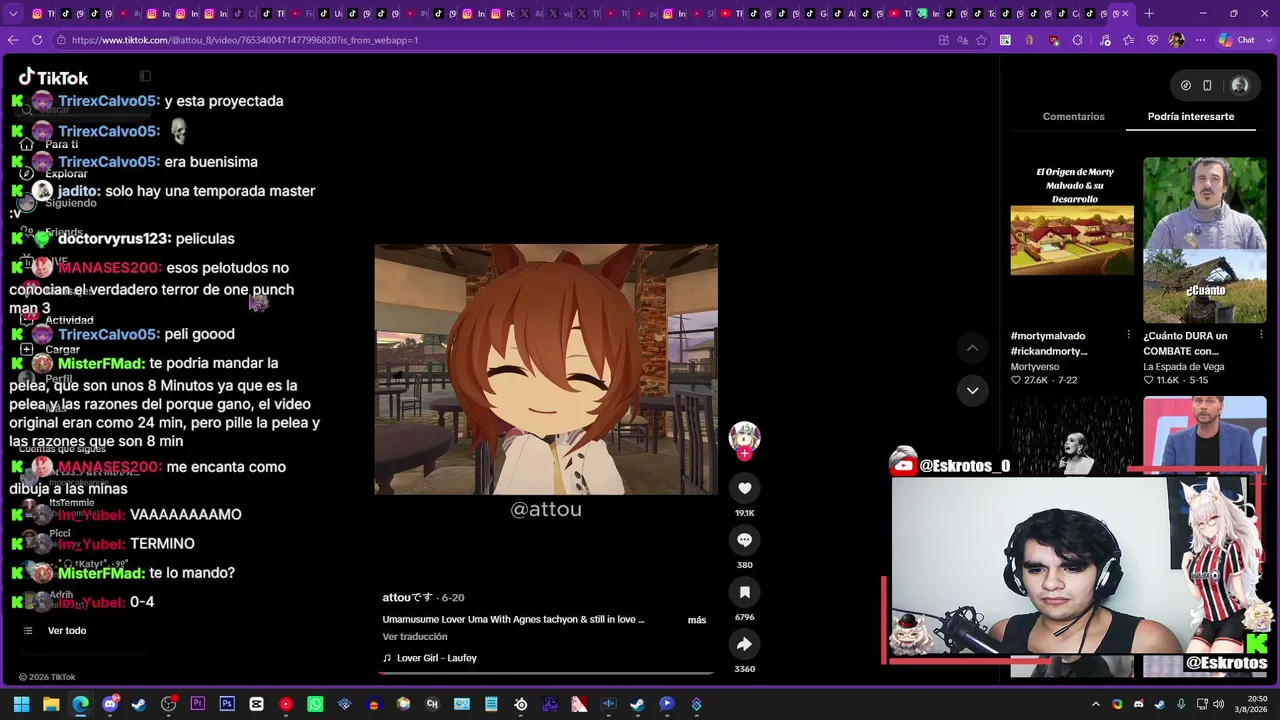Expand the description with the más link

pyautogui.click(x=697, y=620)
